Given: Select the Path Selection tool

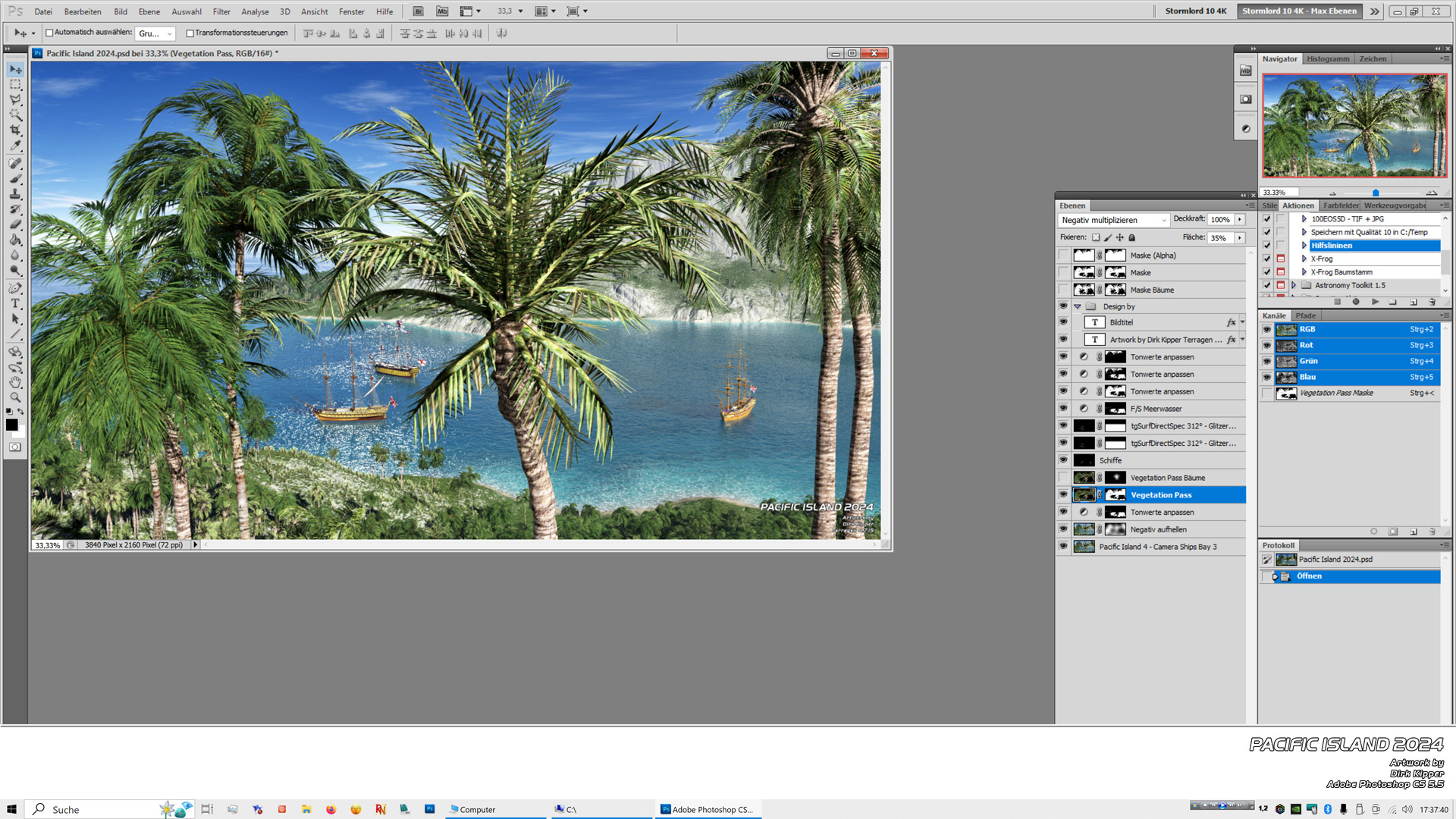Looking at the screenshot, I should pyautogui.click(x=15, y=318).
